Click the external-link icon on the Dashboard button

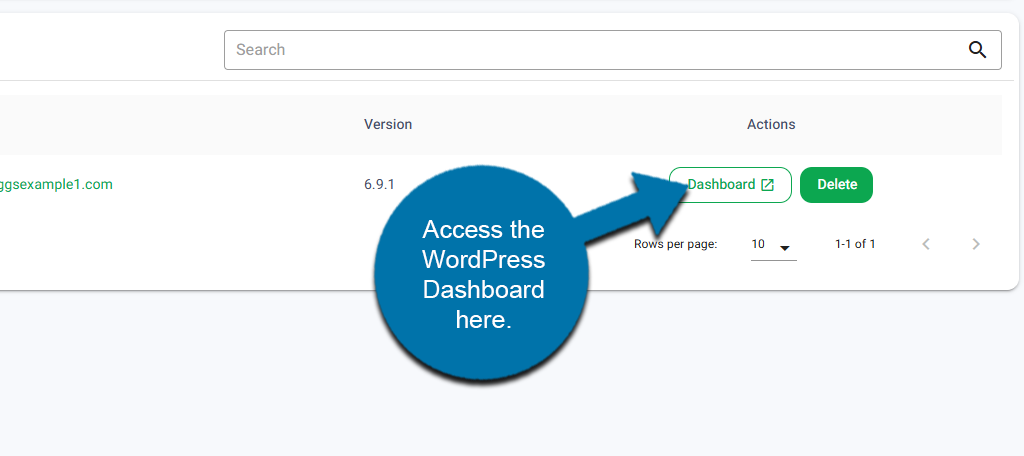click(x=768, y=185)
